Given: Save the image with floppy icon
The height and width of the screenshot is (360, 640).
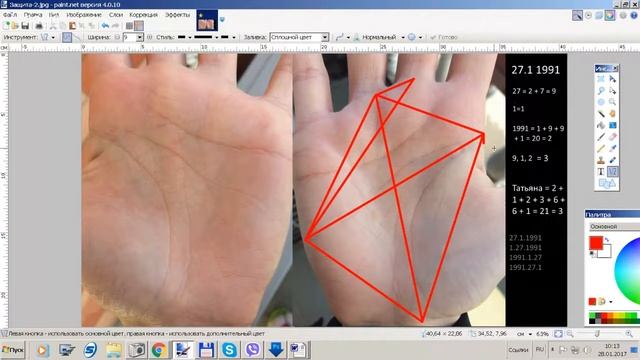Looking at the screenshot, I should point(25,26).
